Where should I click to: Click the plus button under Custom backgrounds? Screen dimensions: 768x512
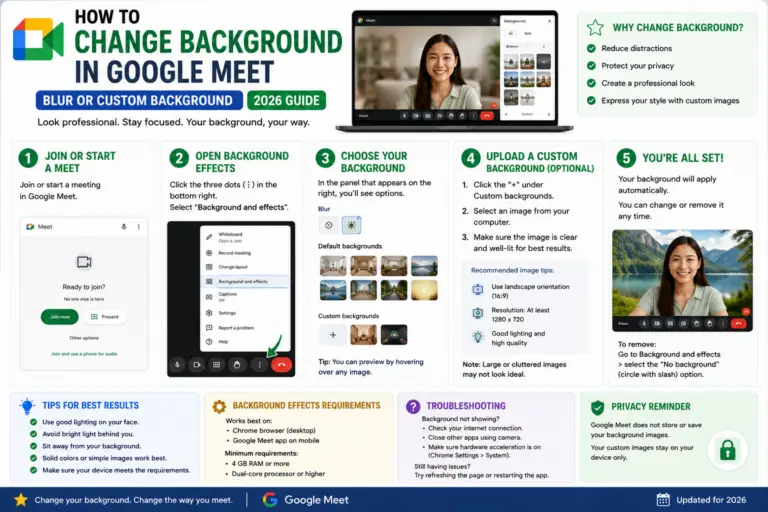[x=333, y=335]
